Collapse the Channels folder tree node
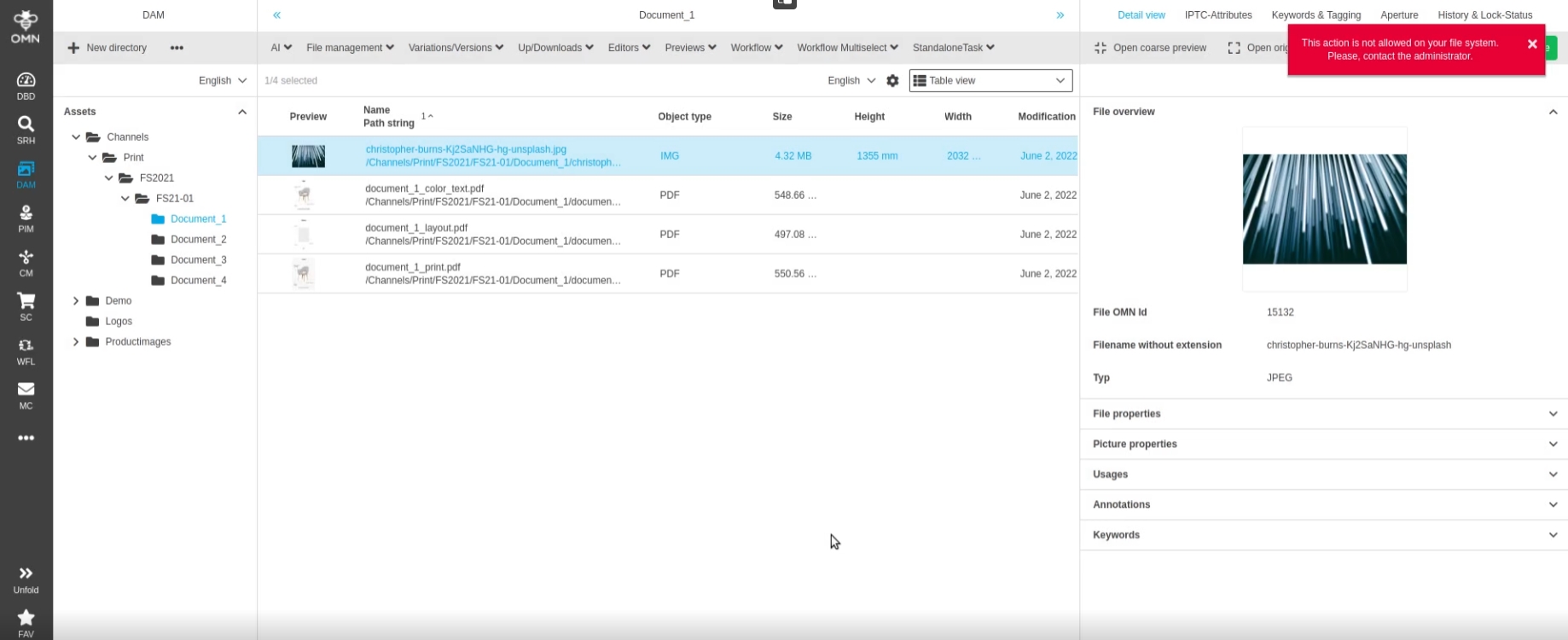This screenshot has height=640, width=1568. pyautogui.click(x=76, y=137)
